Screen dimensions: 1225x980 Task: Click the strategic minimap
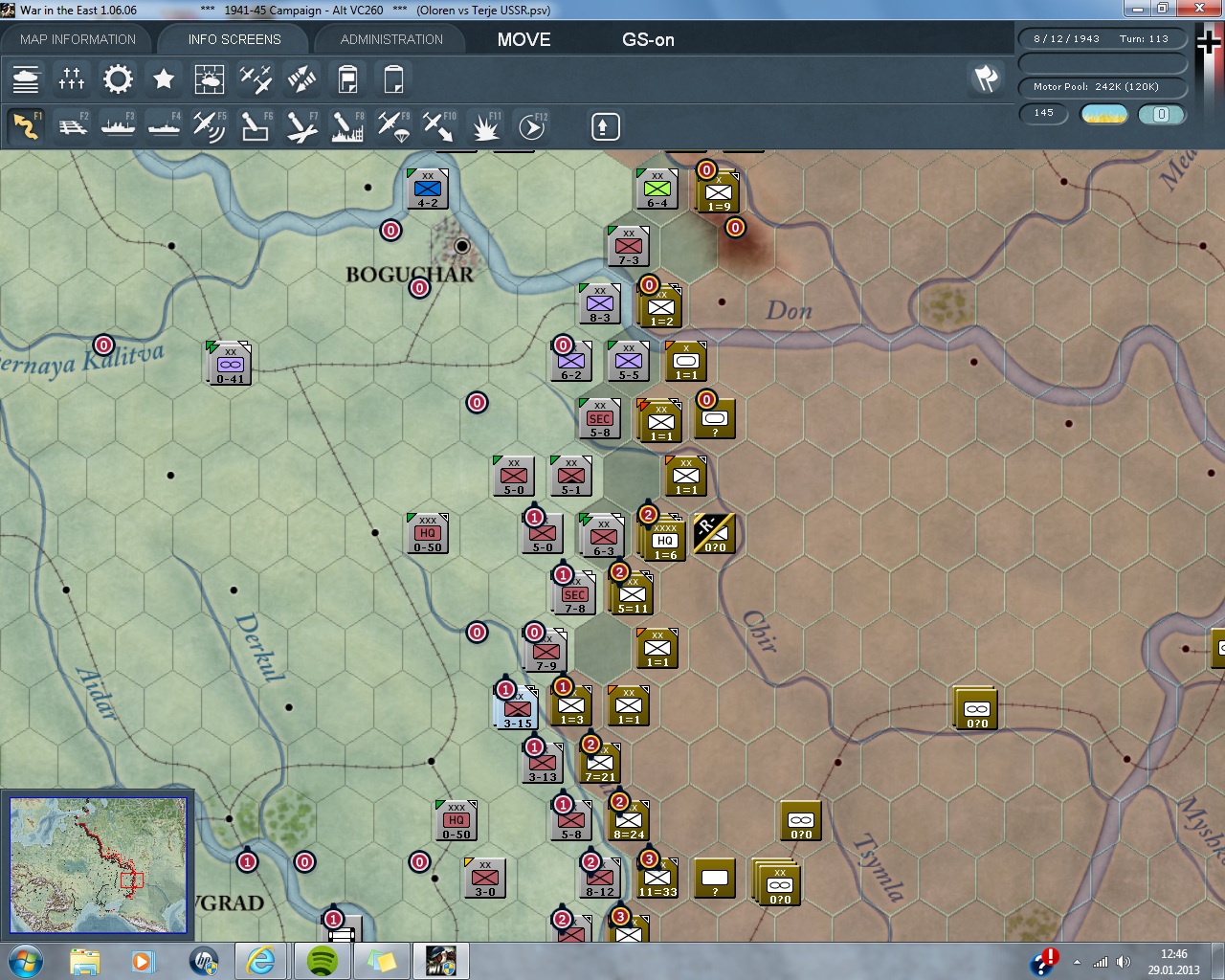point(99,864)
